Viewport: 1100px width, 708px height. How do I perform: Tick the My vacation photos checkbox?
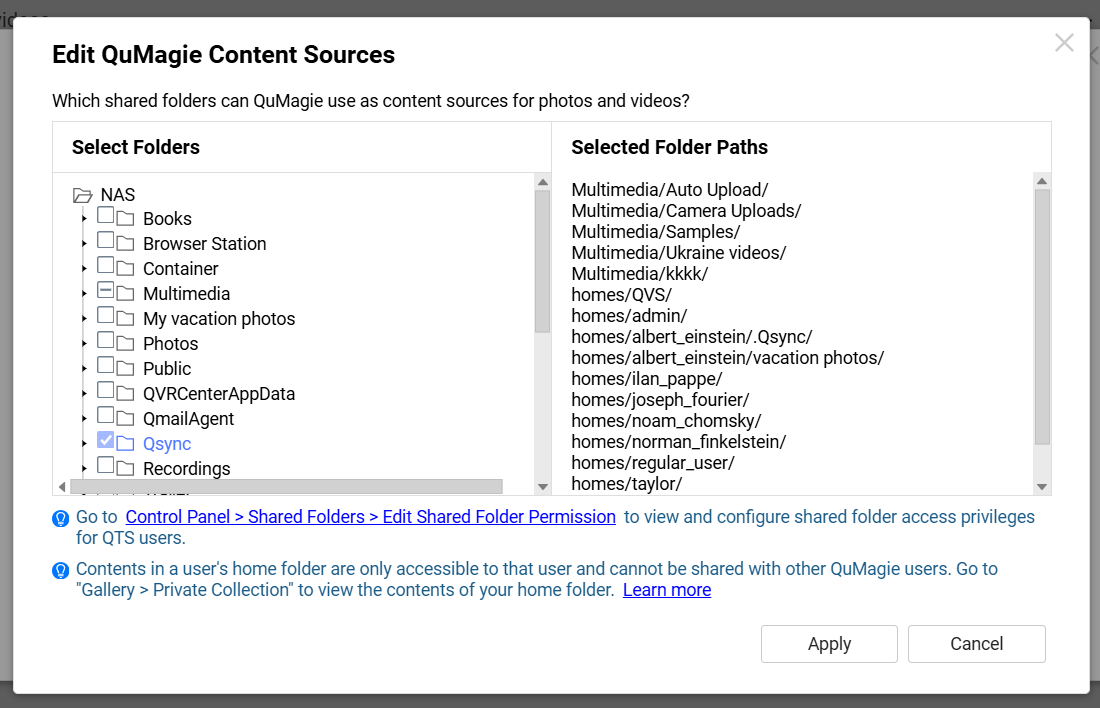(x=105, y=315)
